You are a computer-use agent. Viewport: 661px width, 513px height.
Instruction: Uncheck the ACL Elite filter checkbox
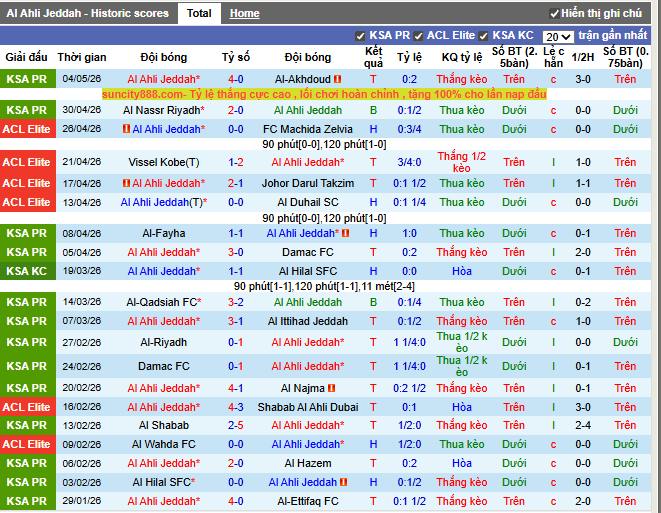pos(418,36)
